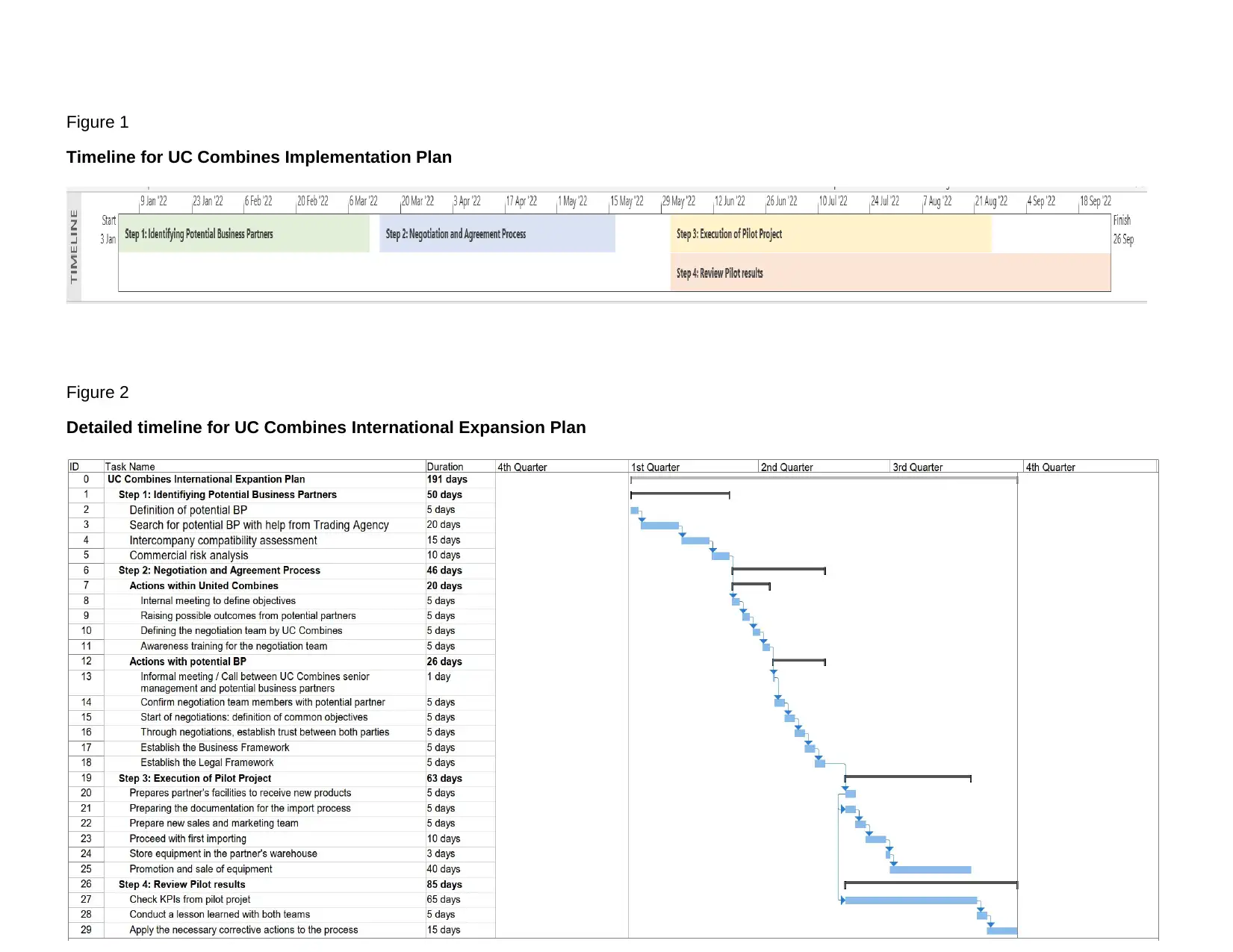This screenshot has height=952, width=1233.
Task: Click heading 'Timeline for UC Combines Implementation Plan'
Action: pos(259,158)
